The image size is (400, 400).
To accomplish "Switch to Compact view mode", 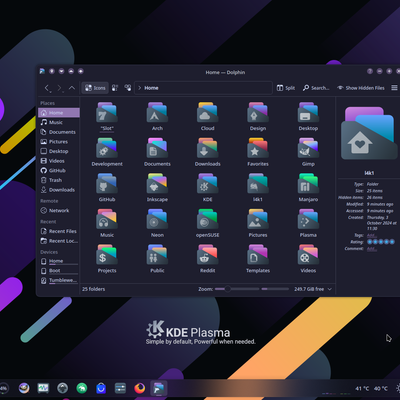I will pyautogui.click(x=115, y=88).
